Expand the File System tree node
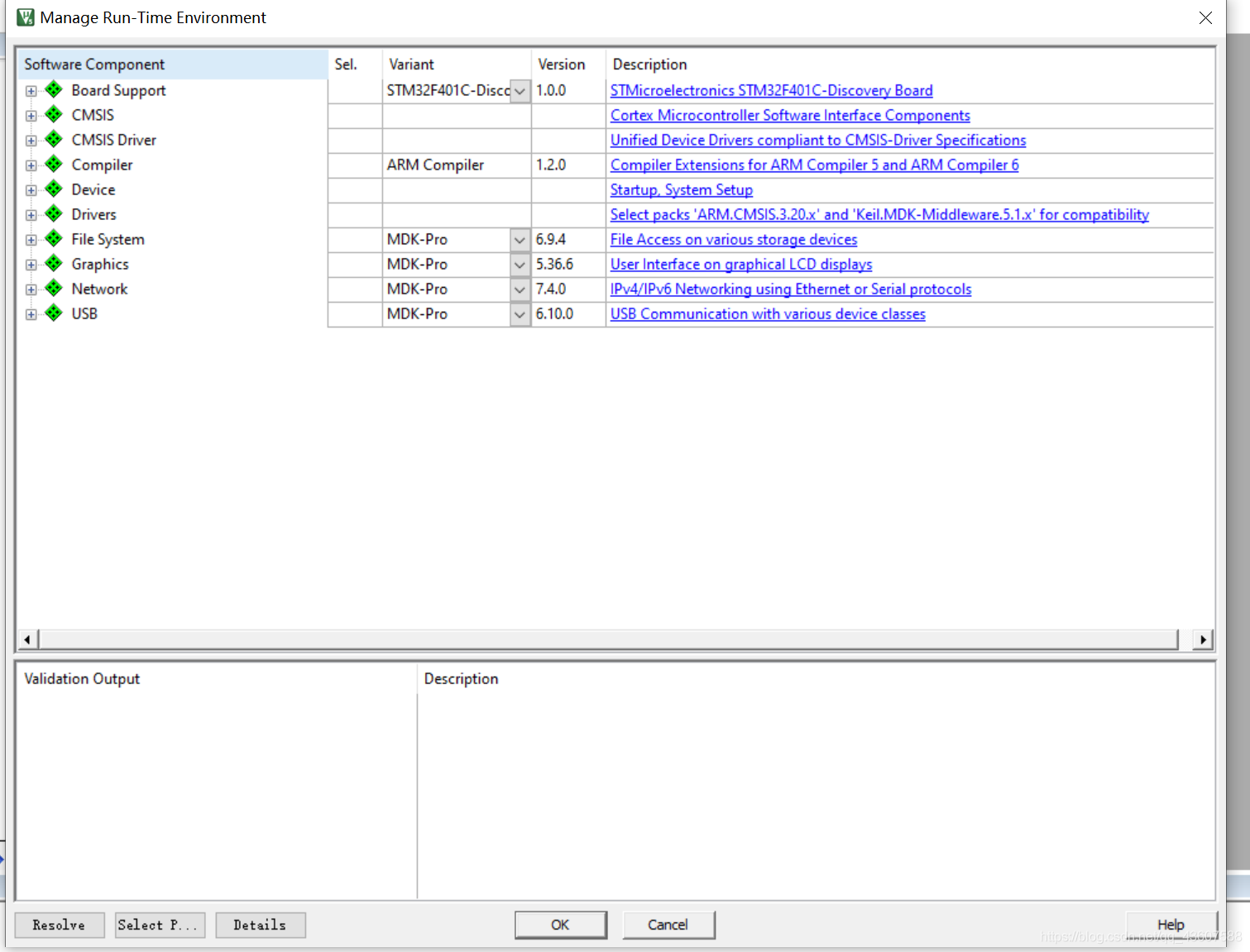 coord(31,240)
